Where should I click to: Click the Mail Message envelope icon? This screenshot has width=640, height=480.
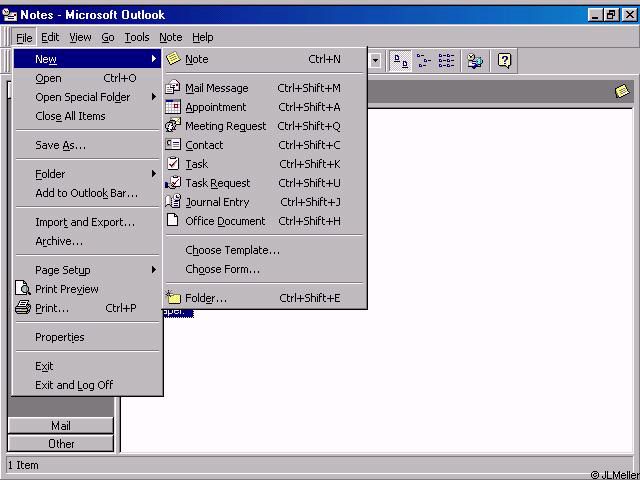[x=173, y=87]
